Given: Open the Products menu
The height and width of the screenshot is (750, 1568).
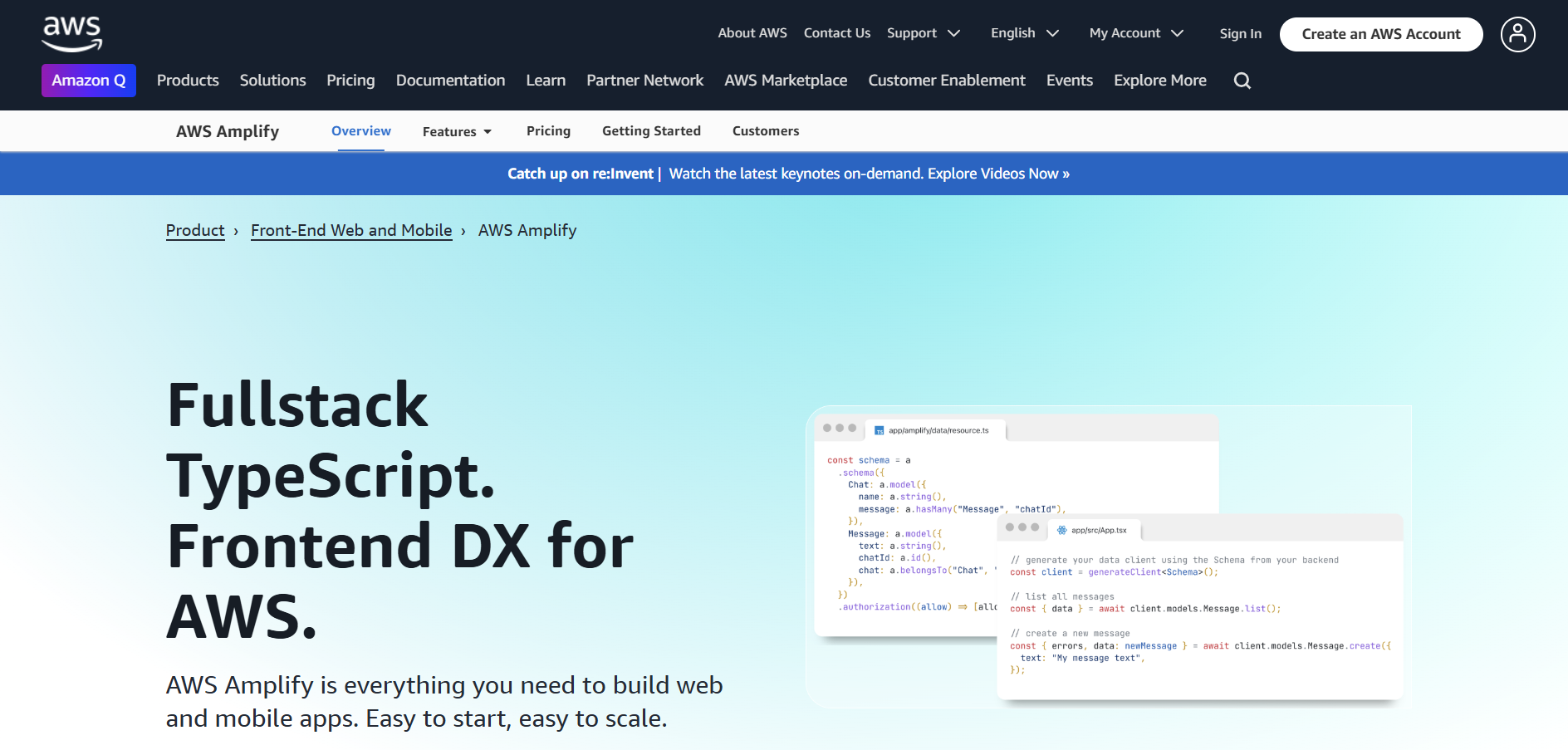Looking at the screenshot, I should point(188,81).
